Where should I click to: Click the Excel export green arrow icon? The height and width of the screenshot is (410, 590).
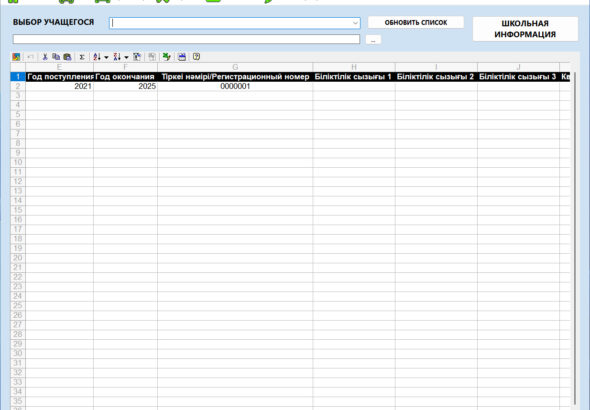(x=167, y=57)
